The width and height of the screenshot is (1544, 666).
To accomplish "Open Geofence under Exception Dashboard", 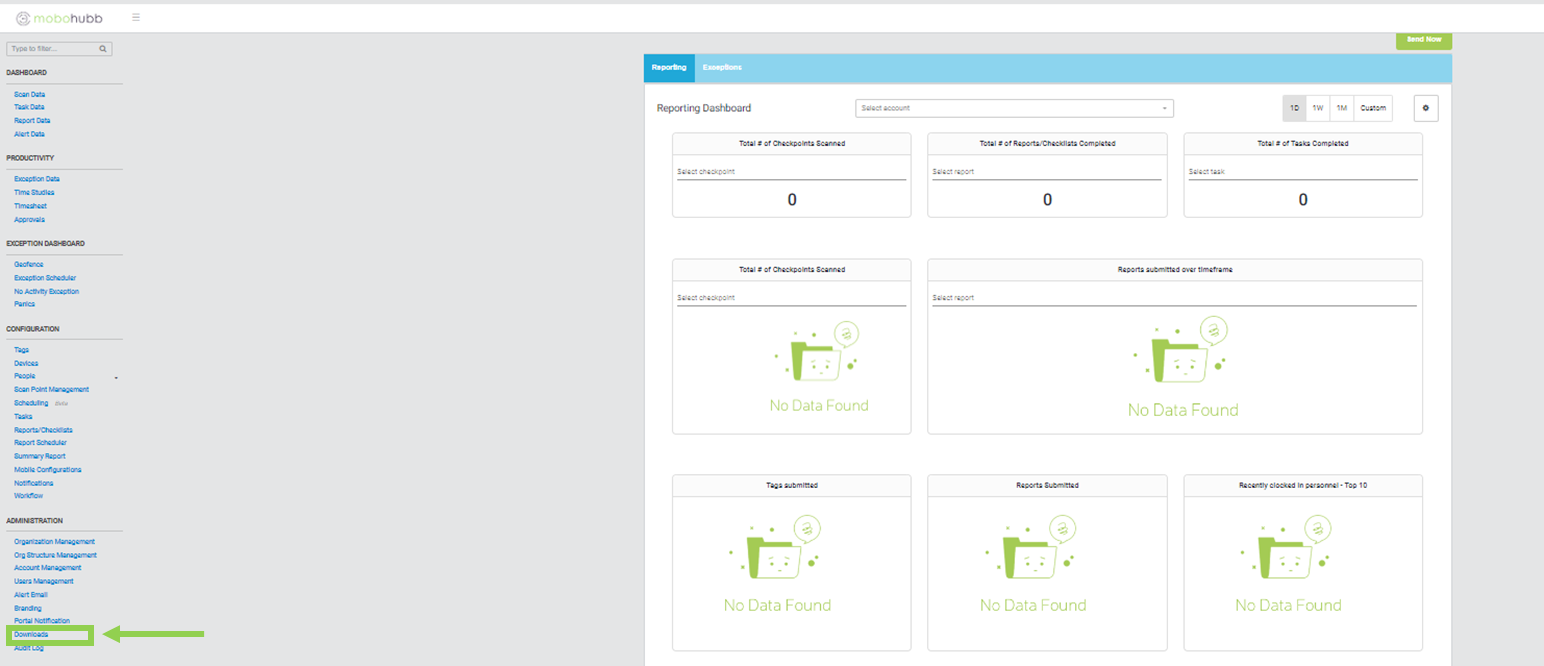I will (29, 264).
